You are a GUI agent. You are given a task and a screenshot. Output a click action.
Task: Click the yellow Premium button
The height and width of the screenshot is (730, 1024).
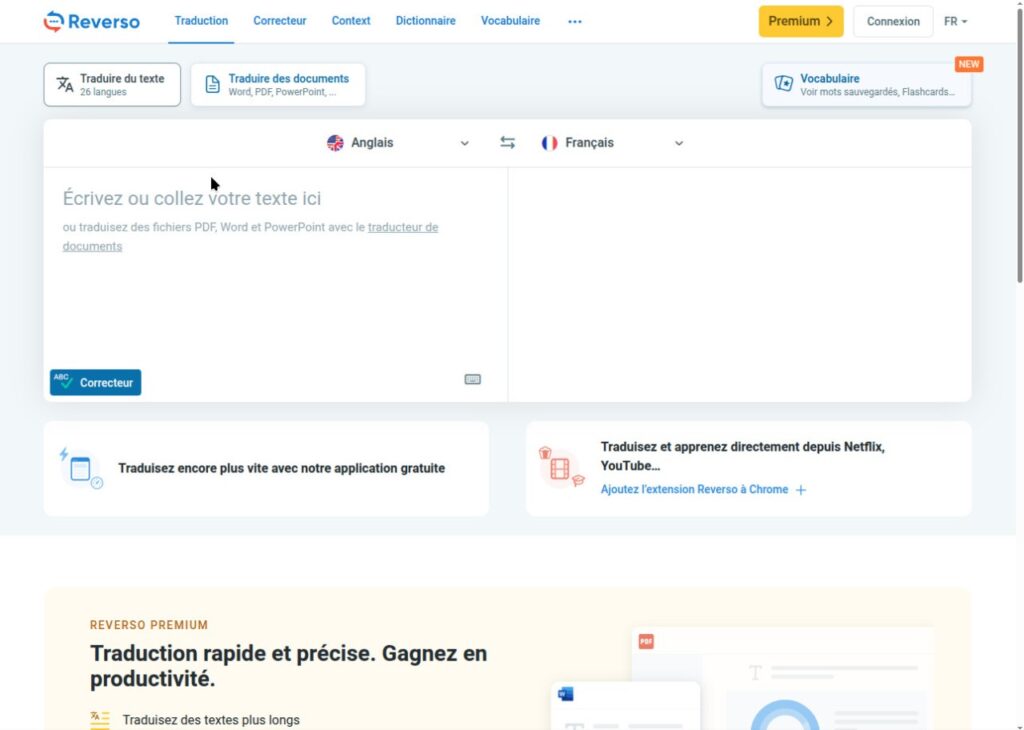(801, 22)
